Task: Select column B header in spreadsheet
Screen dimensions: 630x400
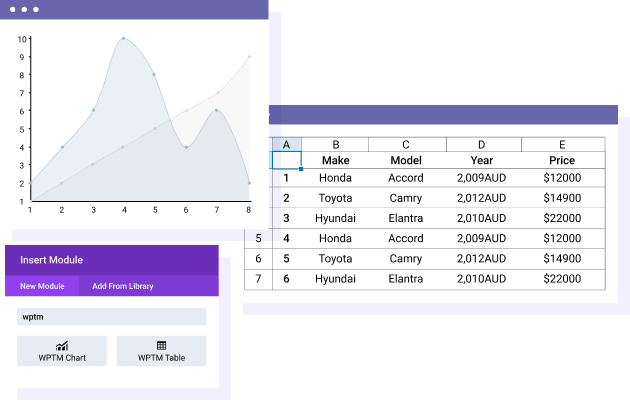Action: coord(335,144)
